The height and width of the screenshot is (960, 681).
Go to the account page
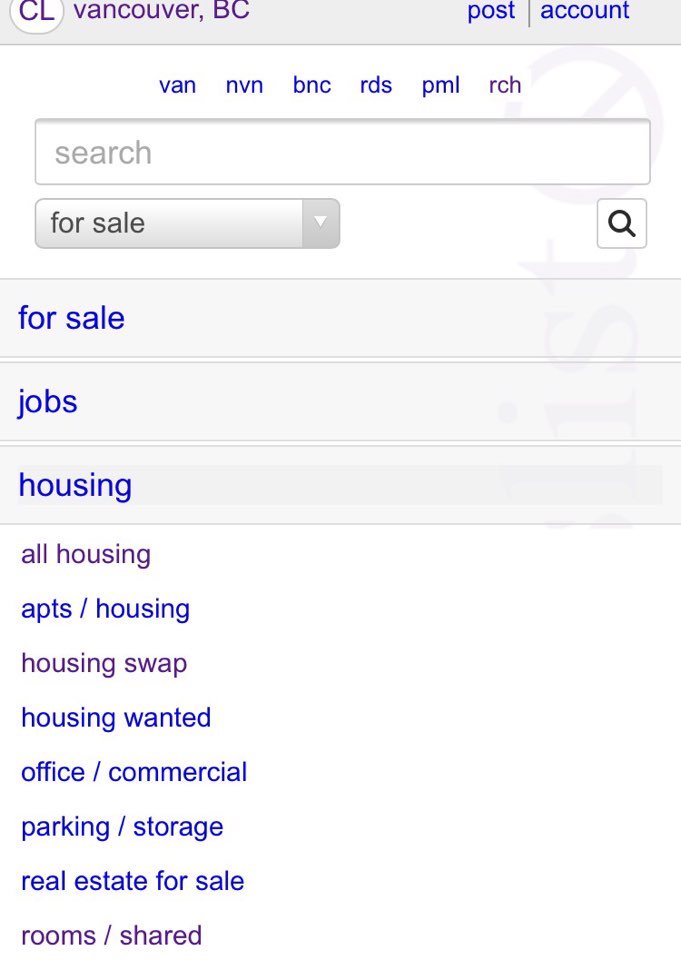(x=585, y=12)
